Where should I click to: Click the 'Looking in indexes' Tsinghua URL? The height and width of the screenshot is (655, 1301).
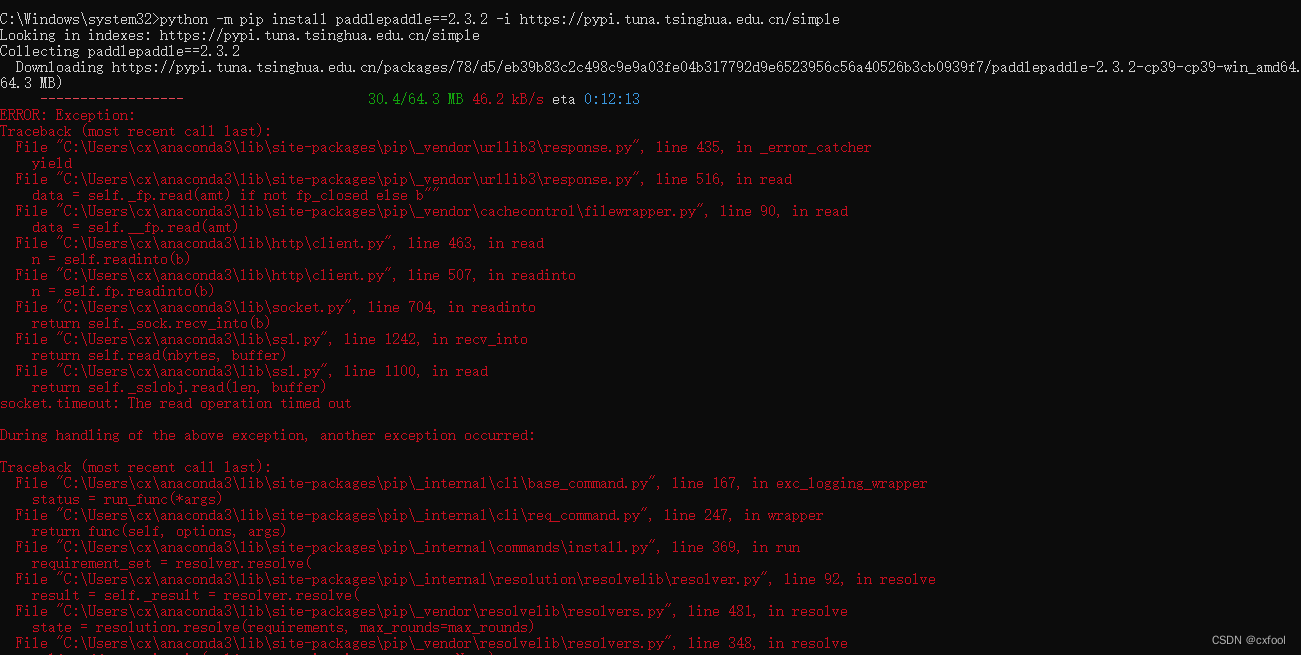(320, 35)
